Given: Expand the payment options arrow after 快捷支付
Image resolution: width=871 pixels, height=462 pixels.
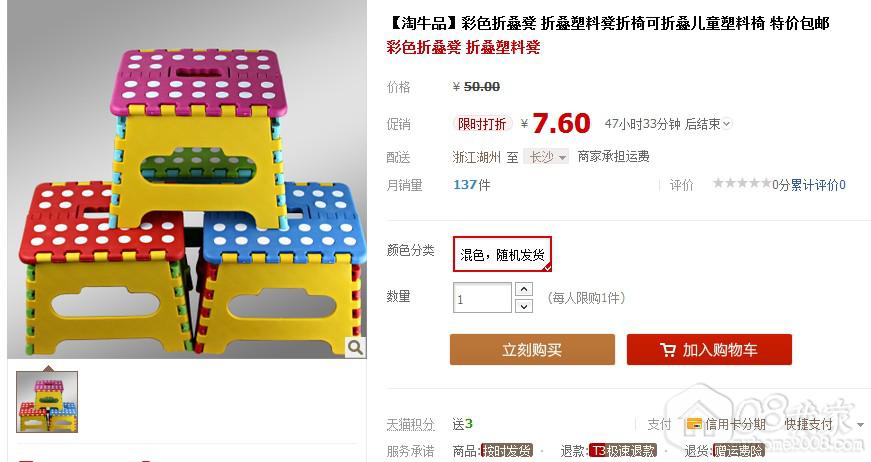Looking at the screenshot, I should pyautogui.click(x=860, y=425).
